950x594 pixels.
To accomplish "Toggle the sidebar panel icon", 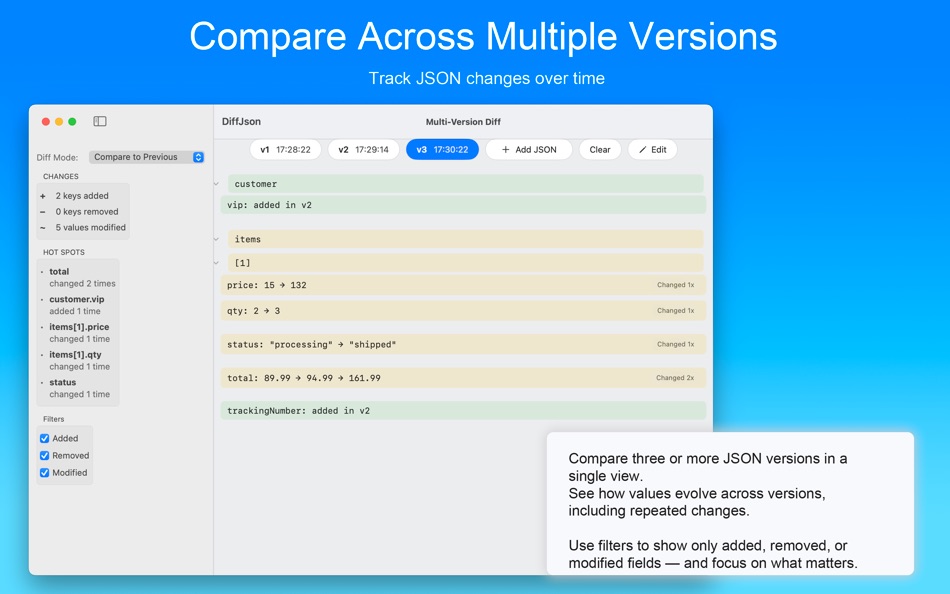I will coord(100,121).
